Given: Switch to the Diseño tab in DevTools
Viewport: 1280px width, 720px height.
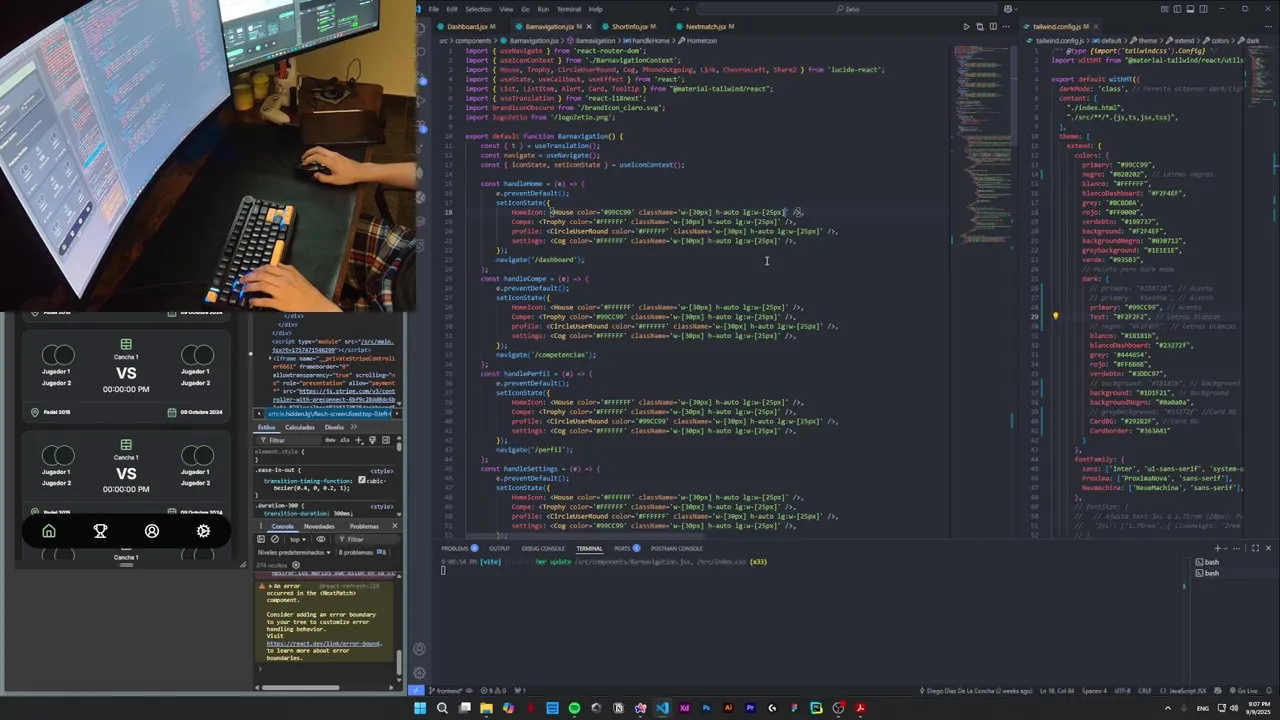Looking at the screenshot, I should pyautogui.click(x=334, y=427).
